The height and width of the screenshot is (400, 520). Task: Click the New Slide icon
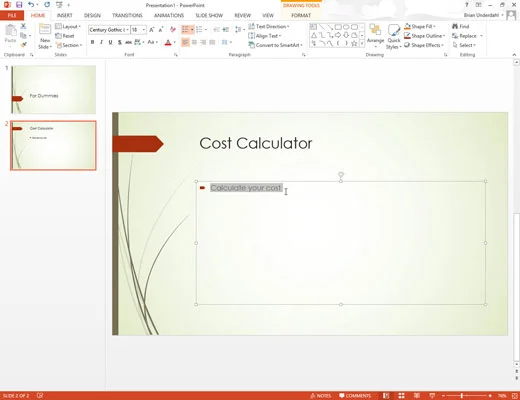pyautogui.click(x=45, y=36)
